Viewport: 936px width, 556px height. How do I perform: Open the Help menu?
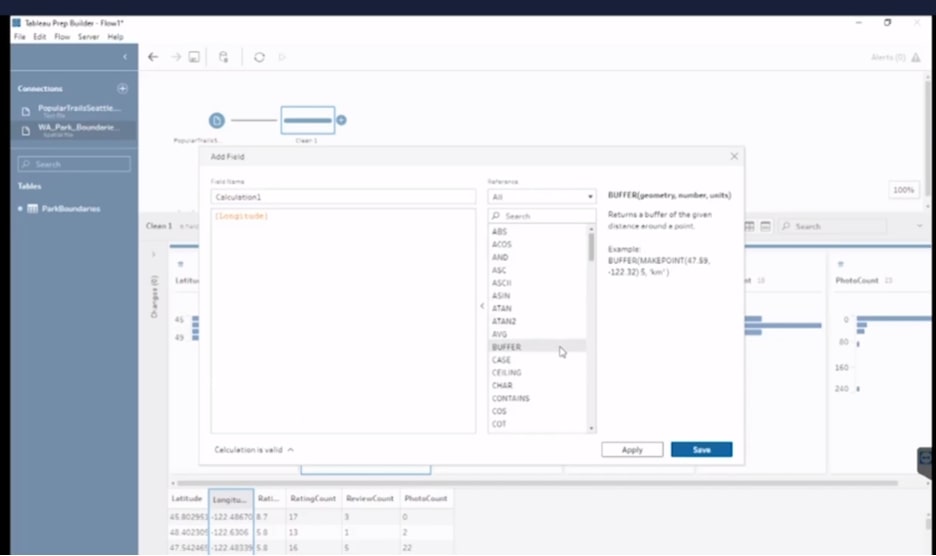115,37
